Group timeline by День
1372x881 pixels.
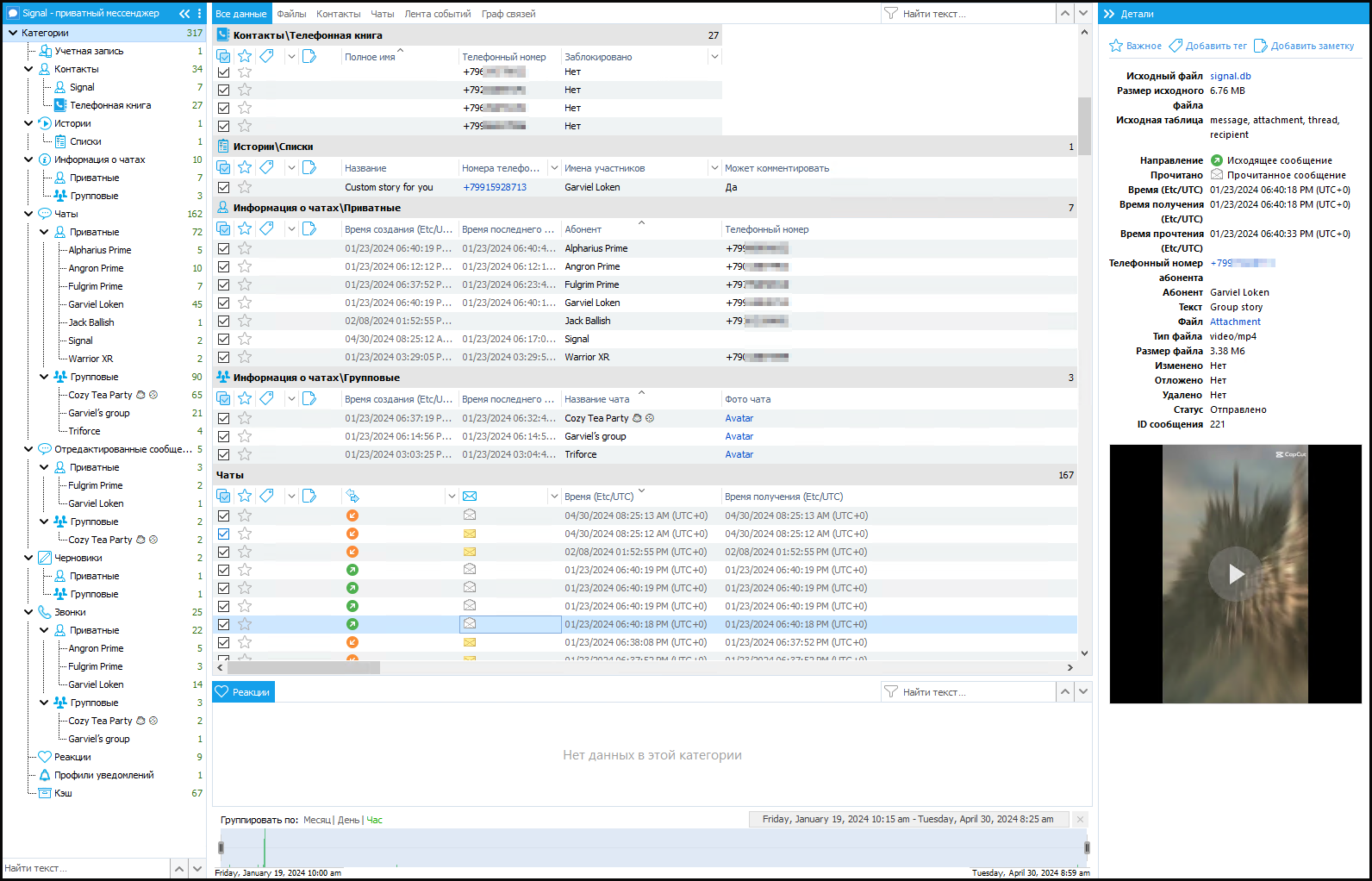tap(348, 820)
